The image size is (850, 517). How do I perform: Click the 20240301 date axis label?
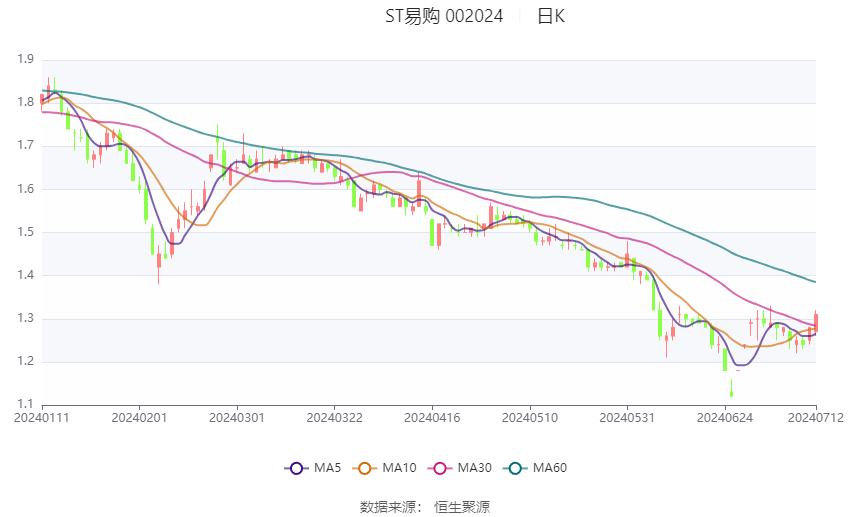[237, 418]
